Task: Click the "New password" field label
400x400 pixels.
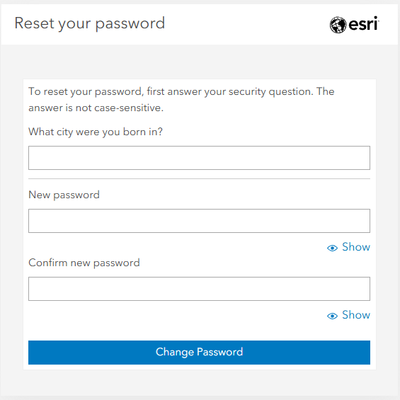Action: click(64, 195)
